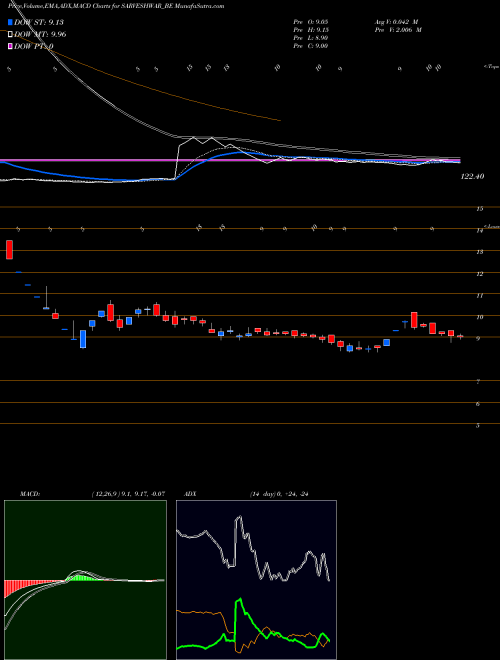The height and width of the screenshot is (660, 500).
Task: Click the '<Tops' label at the right edge
Action: click(491, 67)
